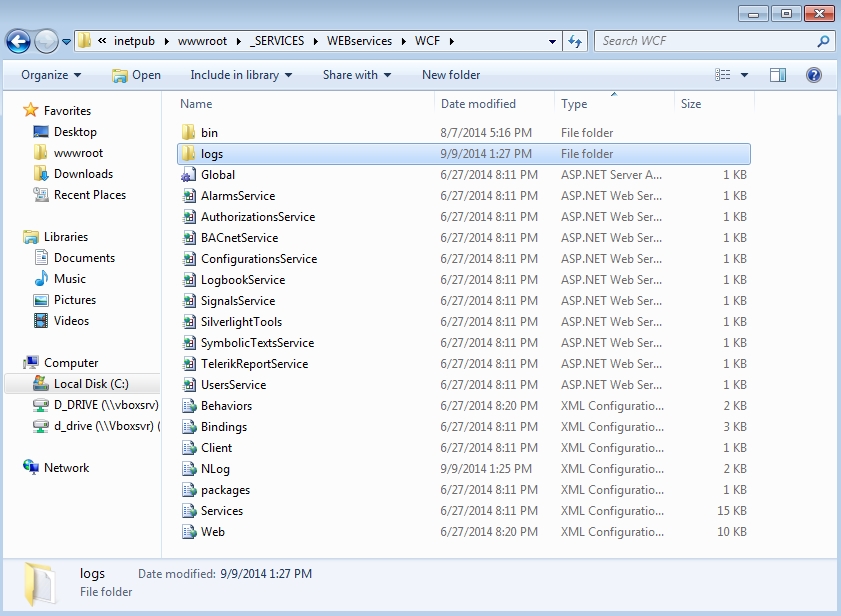841x616 pixels.
Task: Click inside the Search WCF field
Action: click(700, 41)
